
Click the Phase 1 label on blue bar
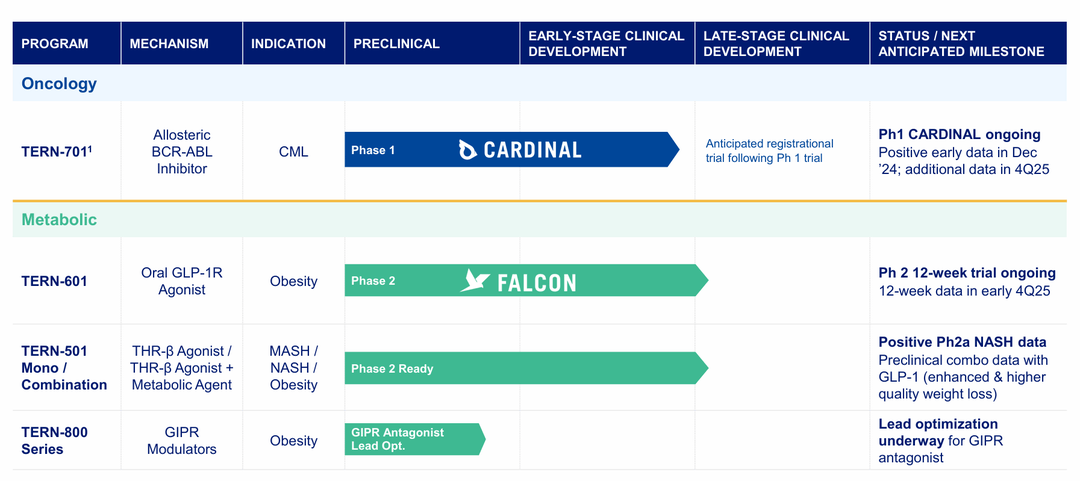[373, 150]
